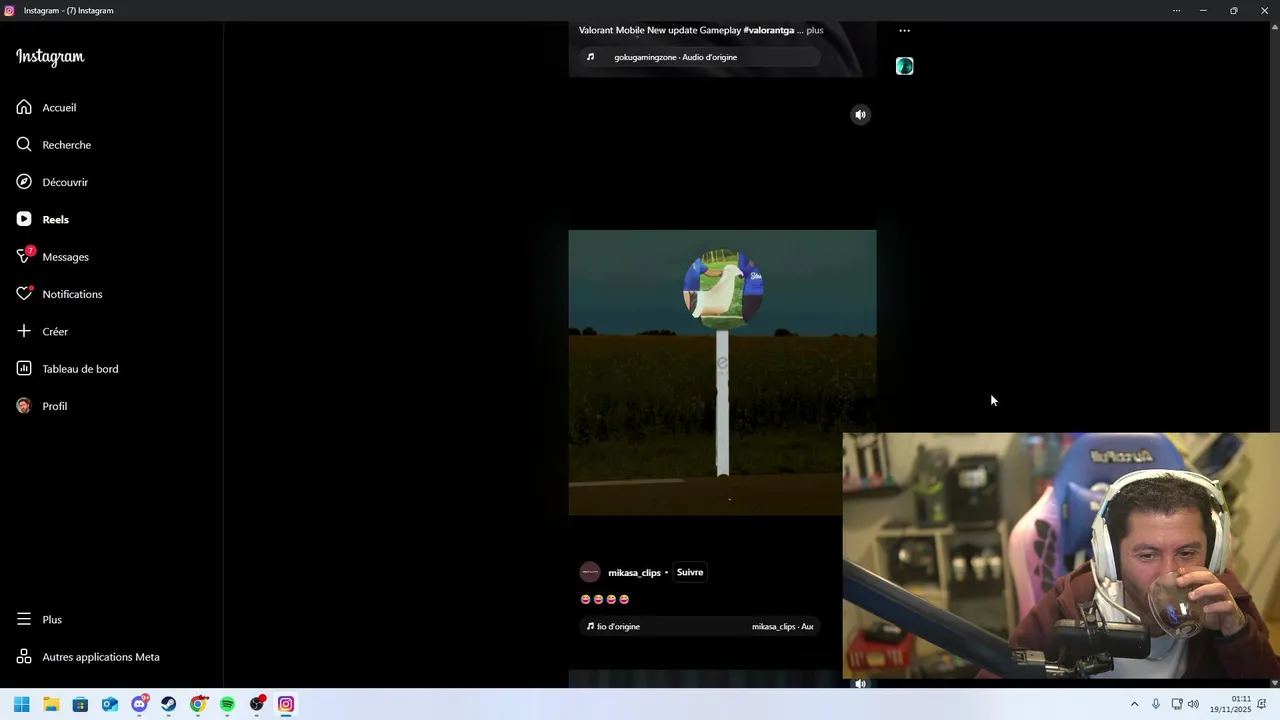Open Outlook from taskbar
This screenshot has height=720, width=1280.
[110, 704]
